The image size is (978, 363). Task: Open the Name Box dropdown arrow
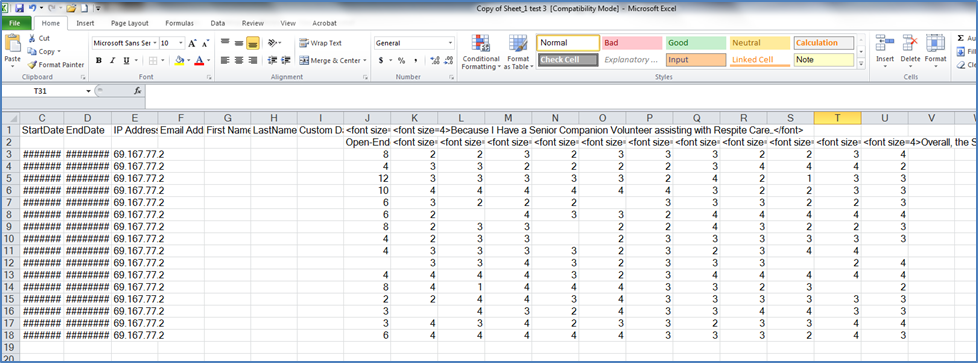(x=89, y=91)
